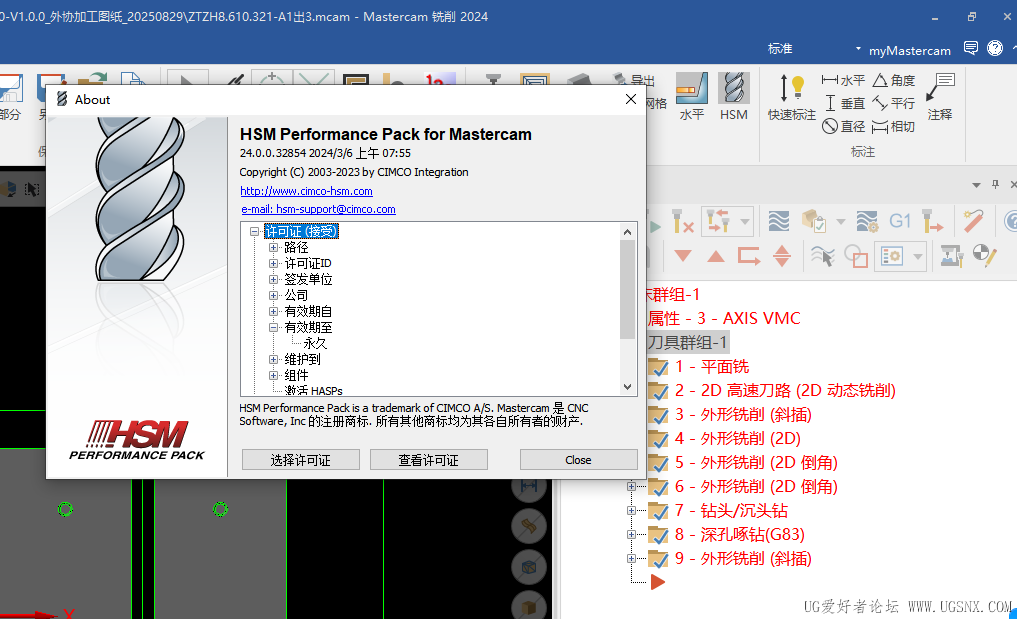Click the waves with gear icon
This screenshot has width=1017, height=619.
point(867,221)
